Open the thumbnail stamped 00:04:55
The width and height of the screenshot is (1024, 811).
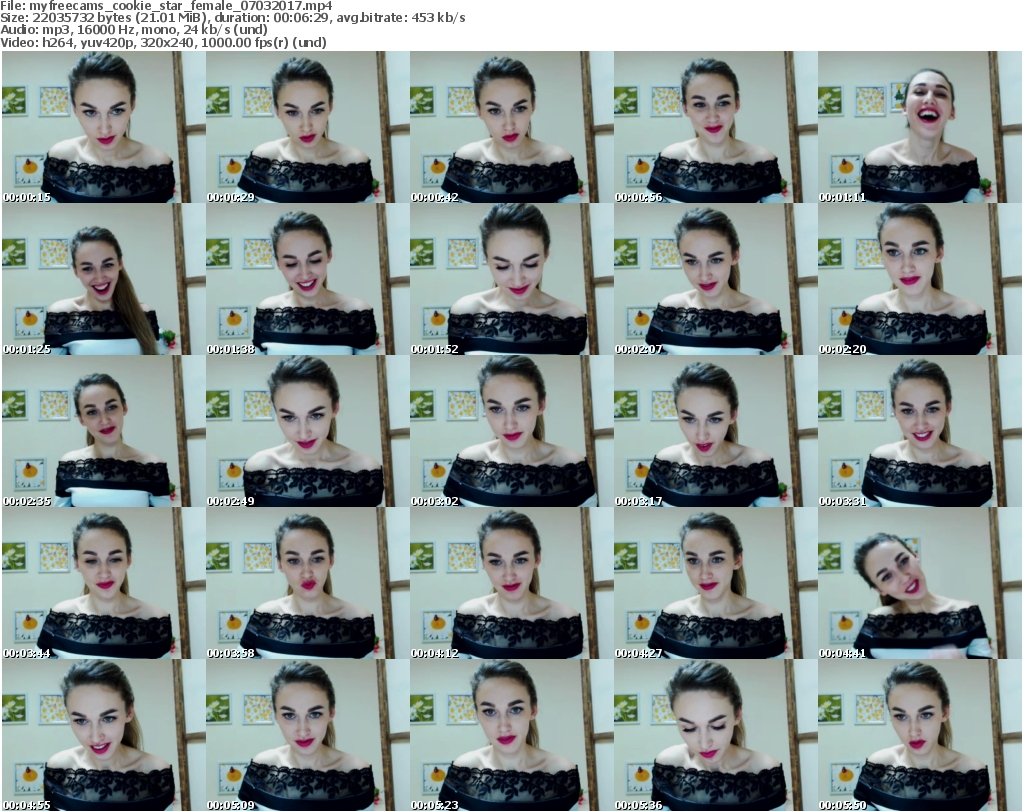104,735
